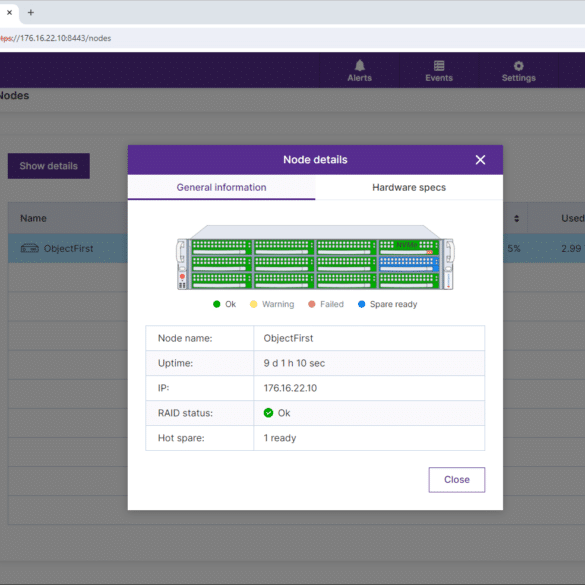
Task: Select the General information tab
Action: tap(221, 187)
